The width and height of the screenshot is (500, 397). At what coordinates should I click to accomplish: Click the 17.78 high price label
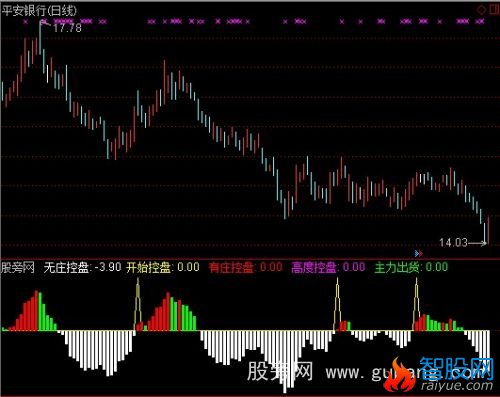[67, 28]
